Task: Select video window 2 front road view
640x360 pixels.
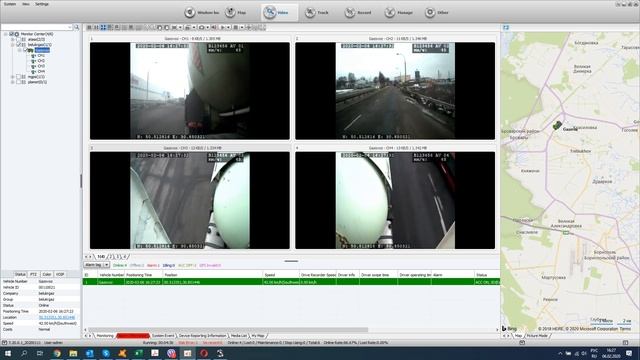Action: 395,91
